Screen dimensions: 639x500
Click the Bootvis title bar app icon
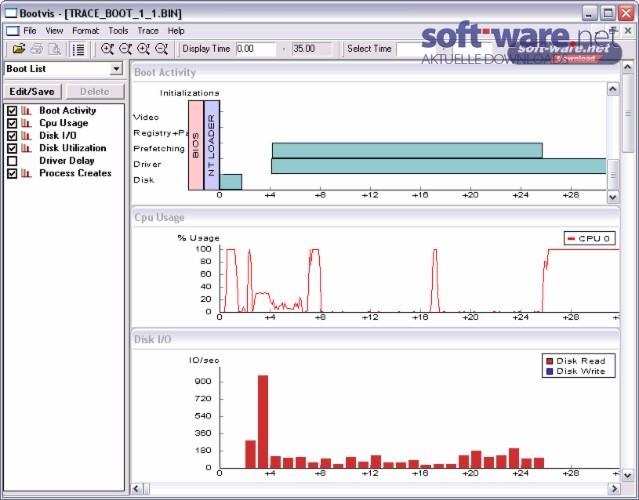point(10,13)
